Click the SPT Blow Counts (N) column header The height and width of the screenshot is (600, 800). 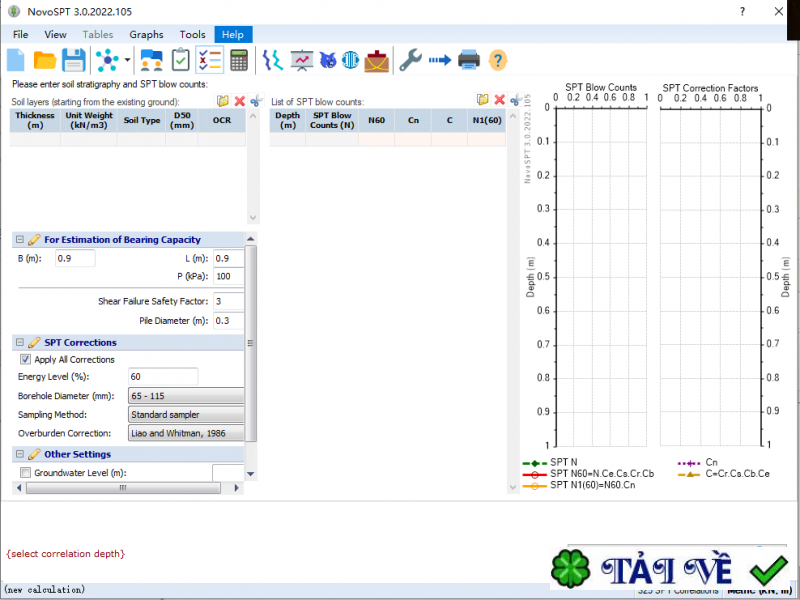pos(331,120)
